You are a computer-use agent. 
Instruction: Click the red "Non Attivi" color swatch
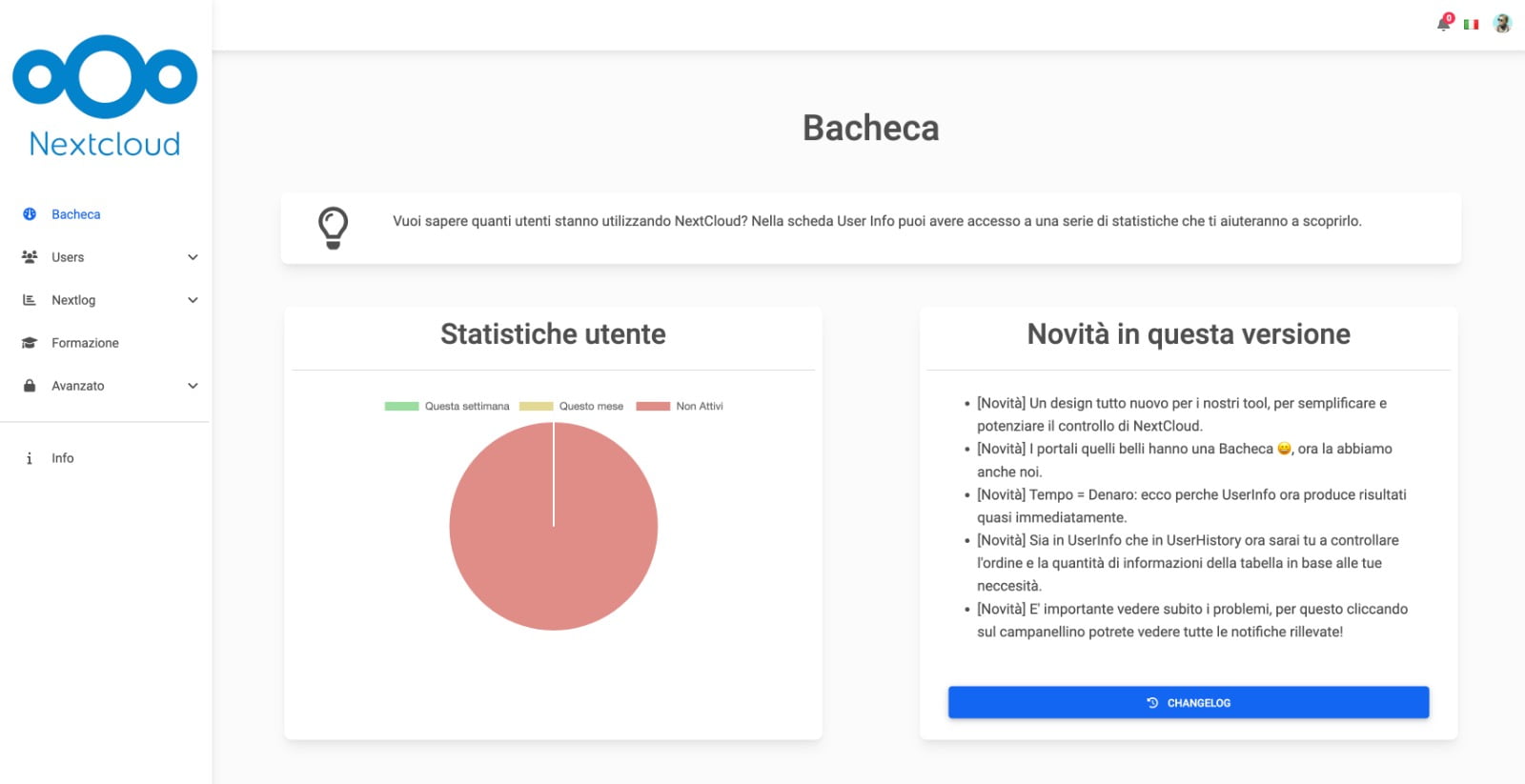653,406
